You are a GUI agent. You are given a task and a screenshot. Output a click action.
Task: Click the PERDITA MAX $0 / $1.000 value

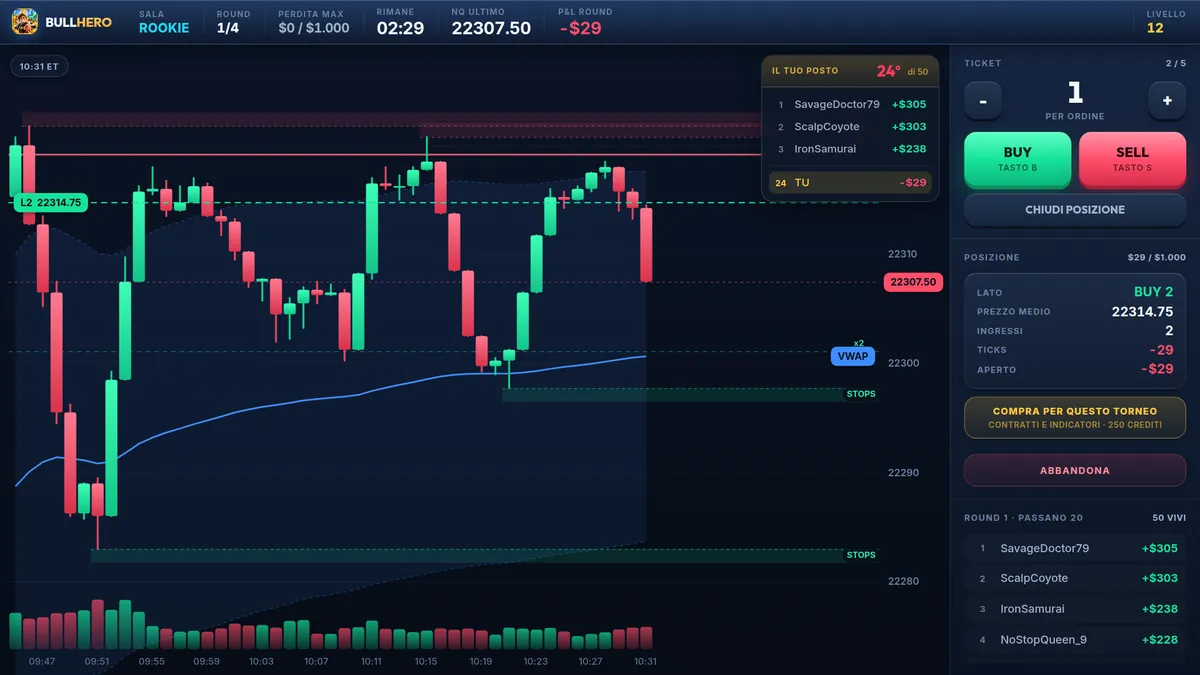pos(314,28)
